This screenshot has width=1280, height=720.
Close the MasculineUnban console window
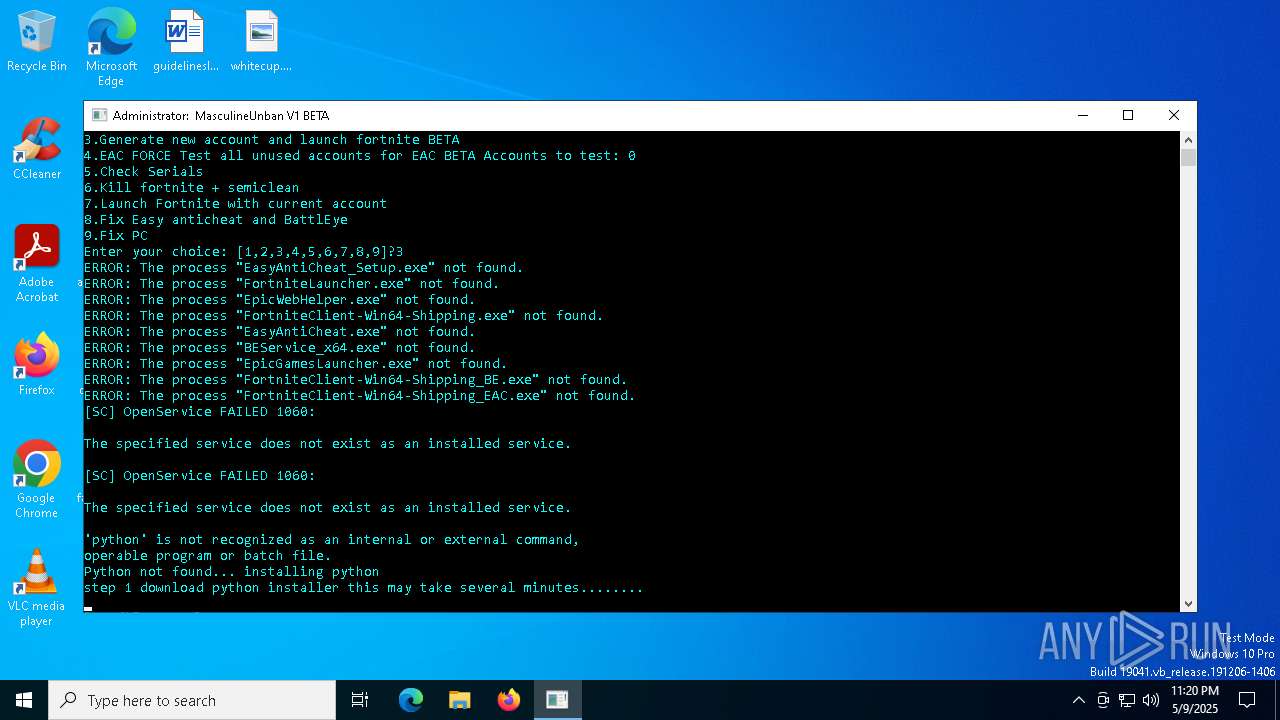pos(1174,115)
